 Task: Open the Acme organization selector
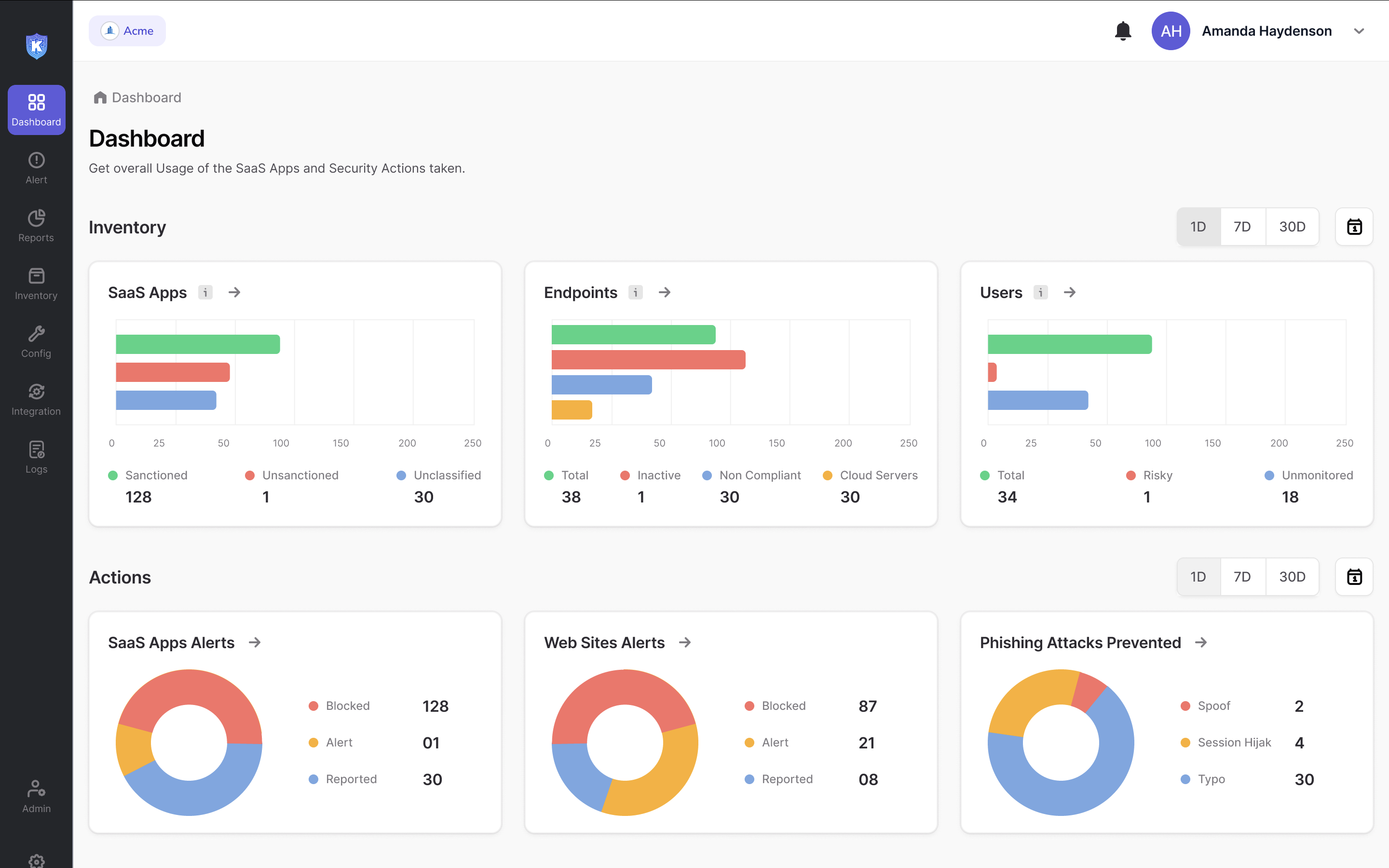[127, 31]
